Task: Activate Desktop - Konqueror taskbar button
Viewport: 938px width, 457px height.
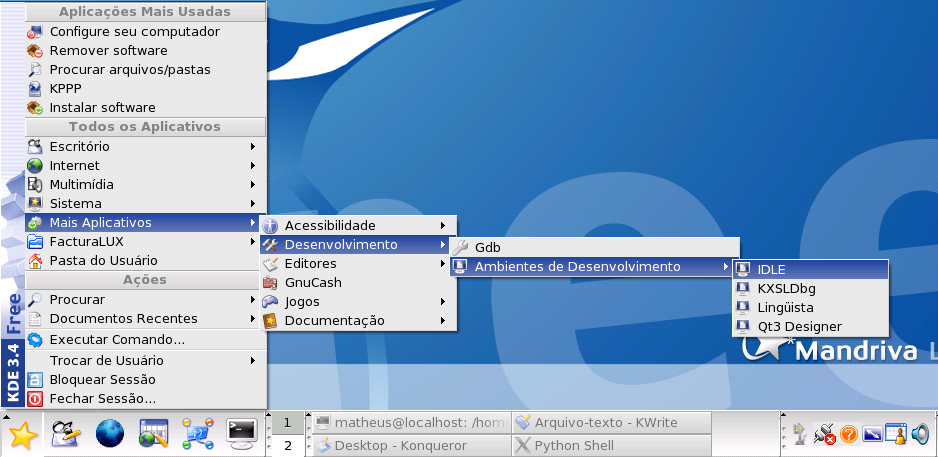Action: (x=412, y=446)
